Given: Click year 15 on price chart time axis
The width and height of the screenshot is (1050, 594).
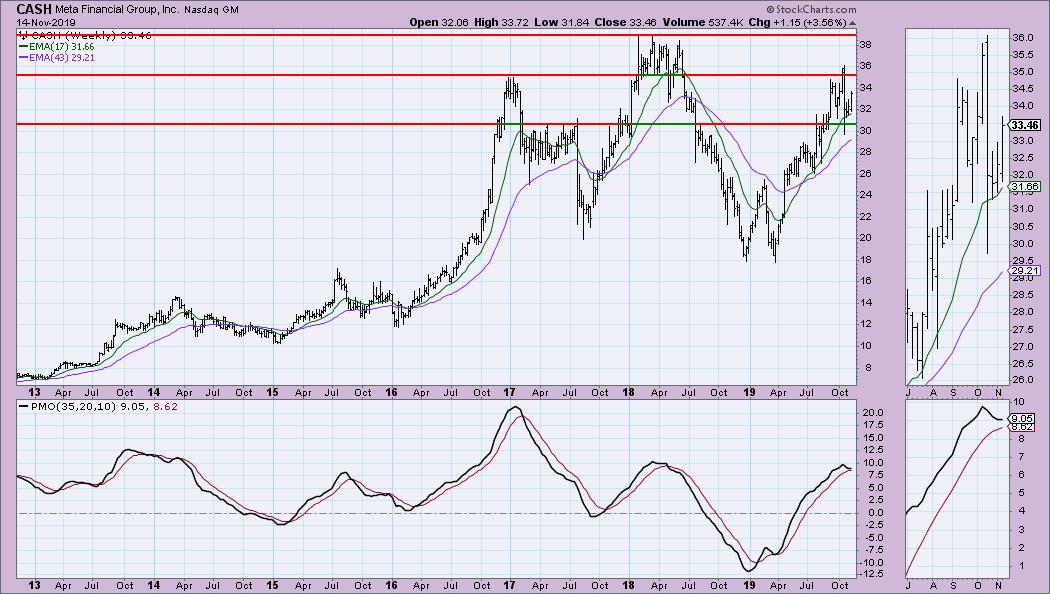Looking at the screenshot, I should [x=272, y=392].
